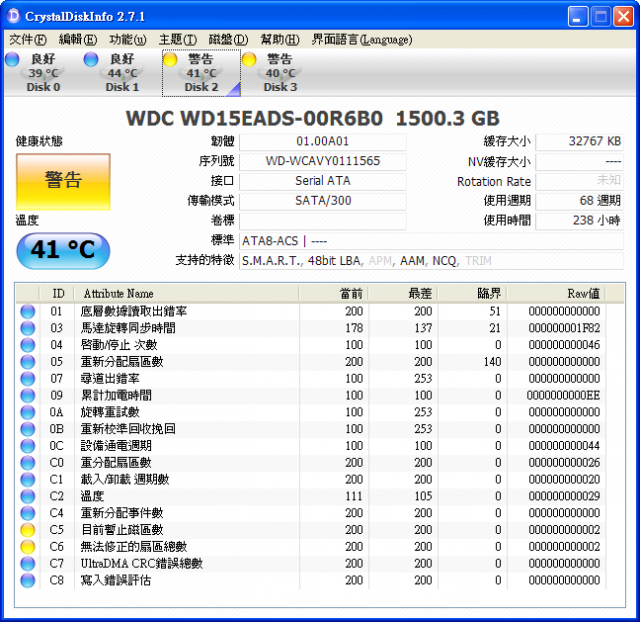Click the supported features field with S.M.A.R.T.
Screen dimensions: 640x622
pyautogui.click(x=431, y=261)
